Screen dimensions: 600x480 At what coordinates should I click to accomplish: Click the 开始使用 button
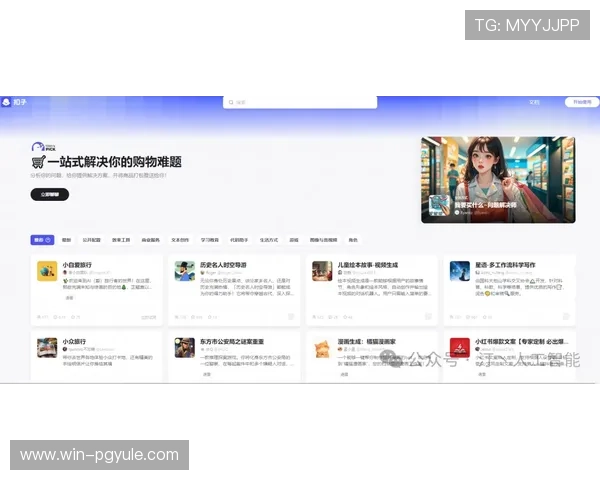pyautogui.click(x=582, y=102)
